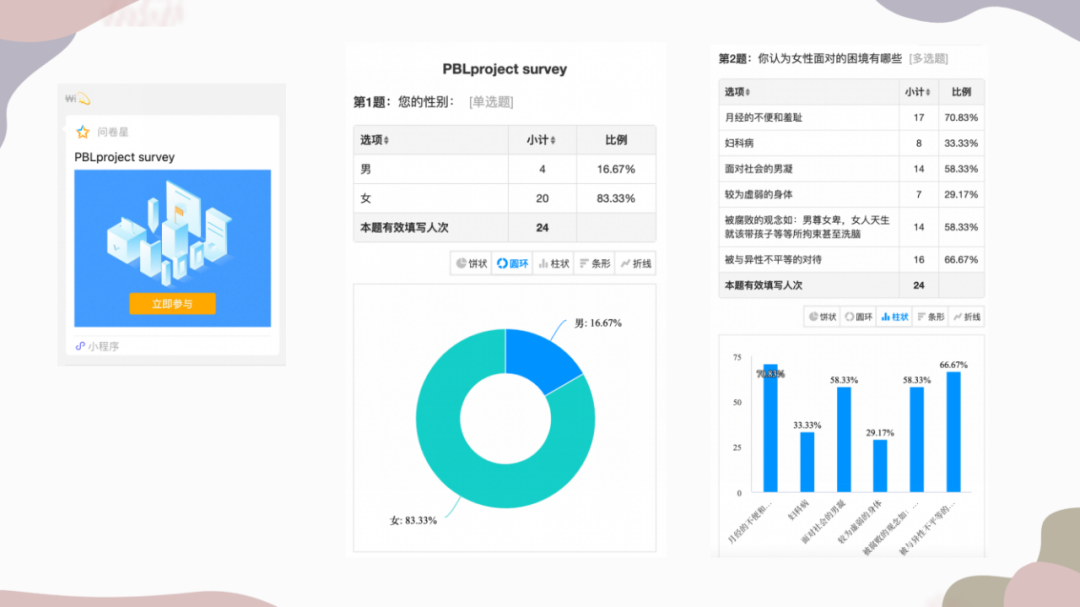Click the 第2题 question heading text
This screenshot has height=607, width=1080.
810,59
